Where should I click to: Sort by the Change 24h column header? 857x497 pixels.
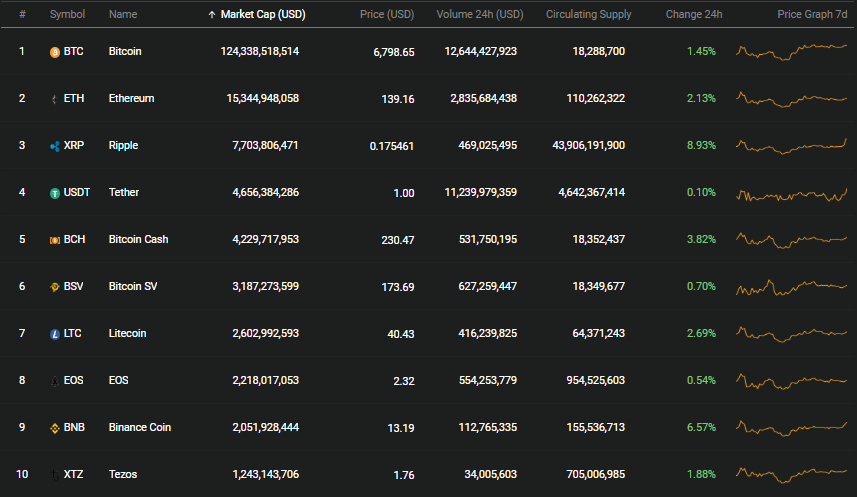[x=694, y=14]
